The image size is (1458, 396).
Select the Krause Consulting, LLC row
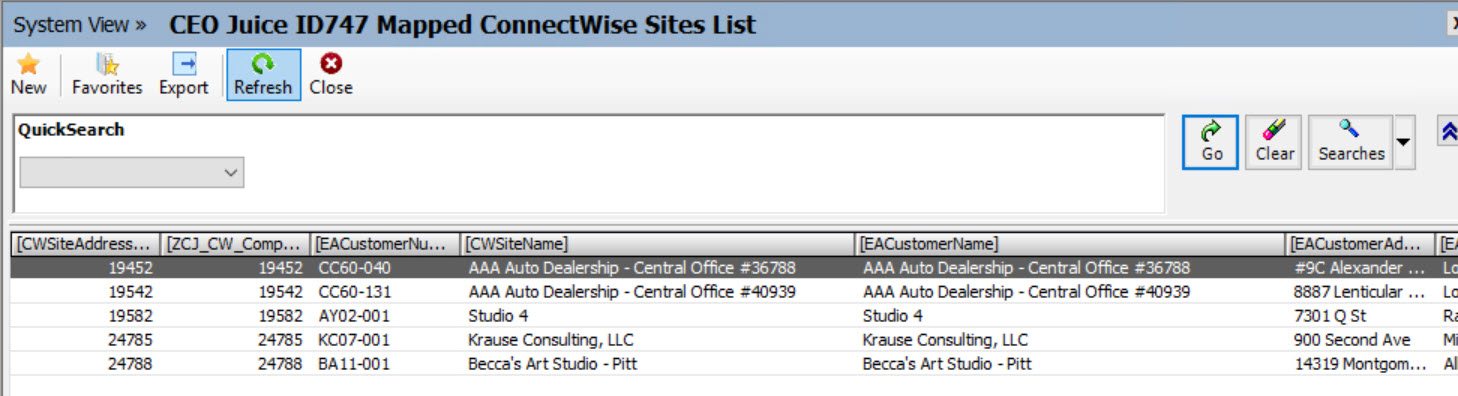734,340
